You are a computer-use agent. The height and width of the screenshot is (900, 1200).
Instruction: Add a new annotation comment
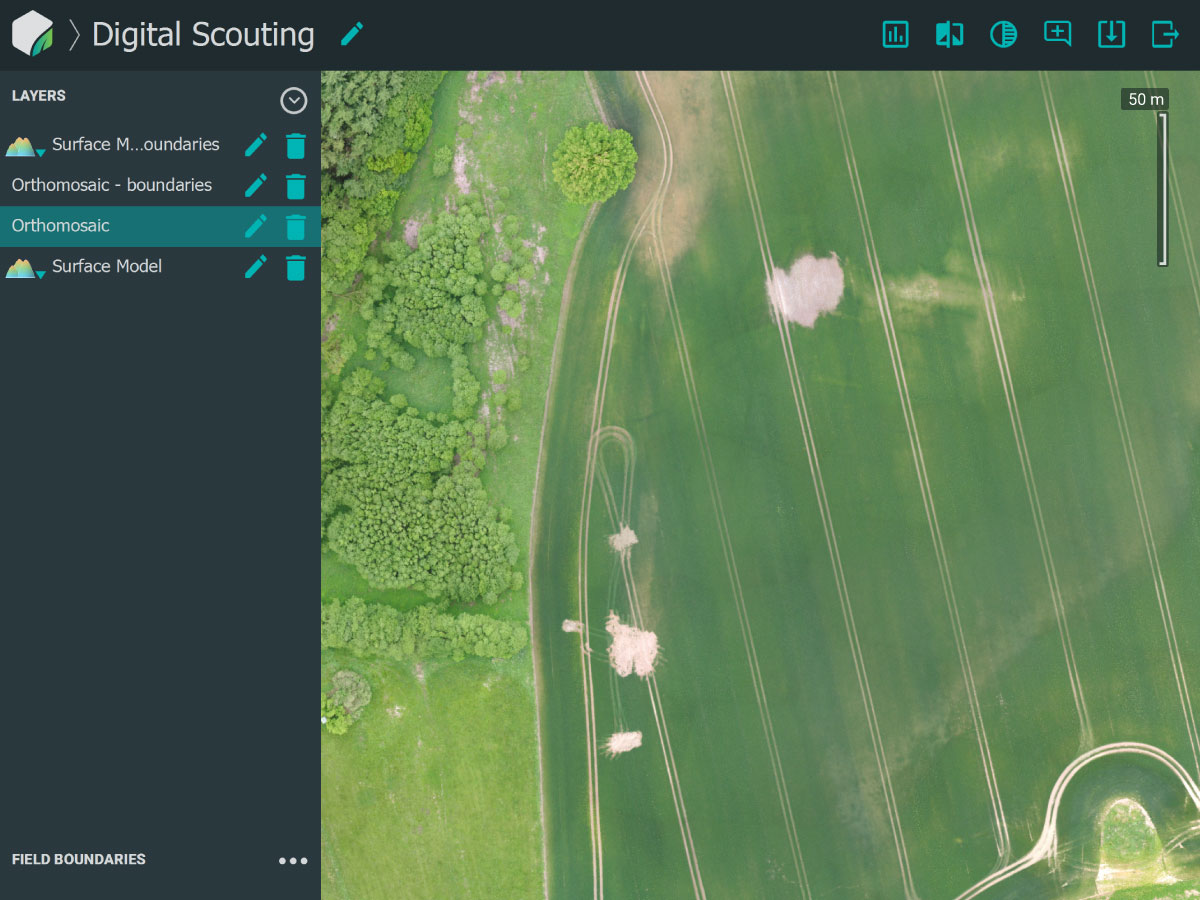pos(1057,34)
